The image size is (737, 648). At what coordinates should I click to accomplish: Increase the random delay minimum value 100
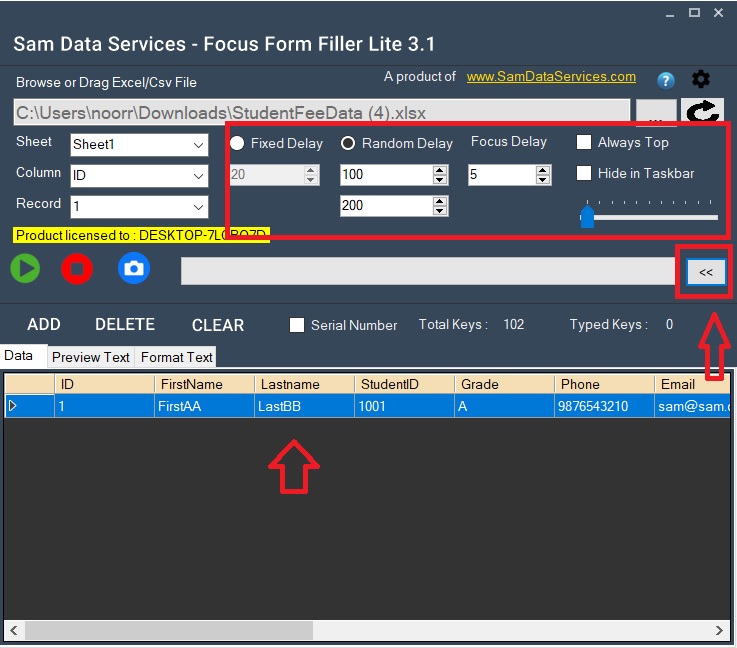tap(439, 170)
